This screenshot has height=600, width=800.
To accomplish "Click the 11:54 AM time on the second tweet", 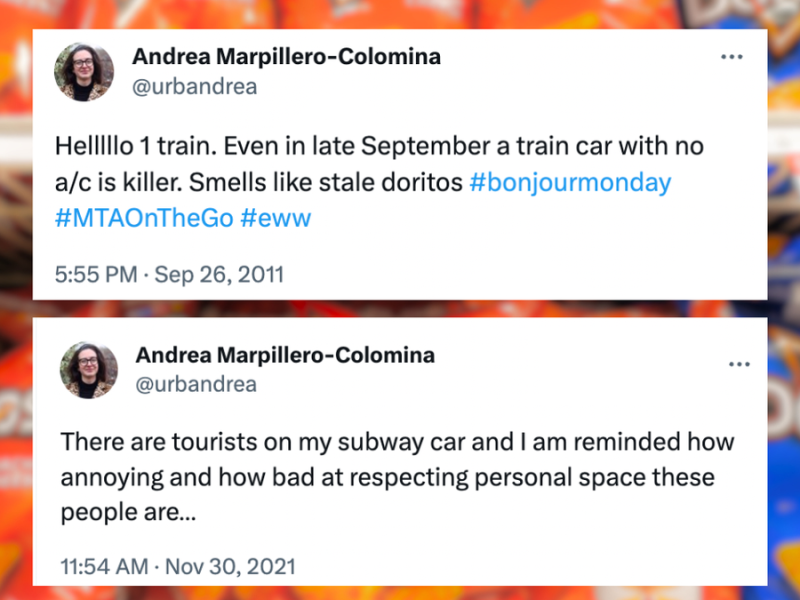I will [x=104, y=566].
